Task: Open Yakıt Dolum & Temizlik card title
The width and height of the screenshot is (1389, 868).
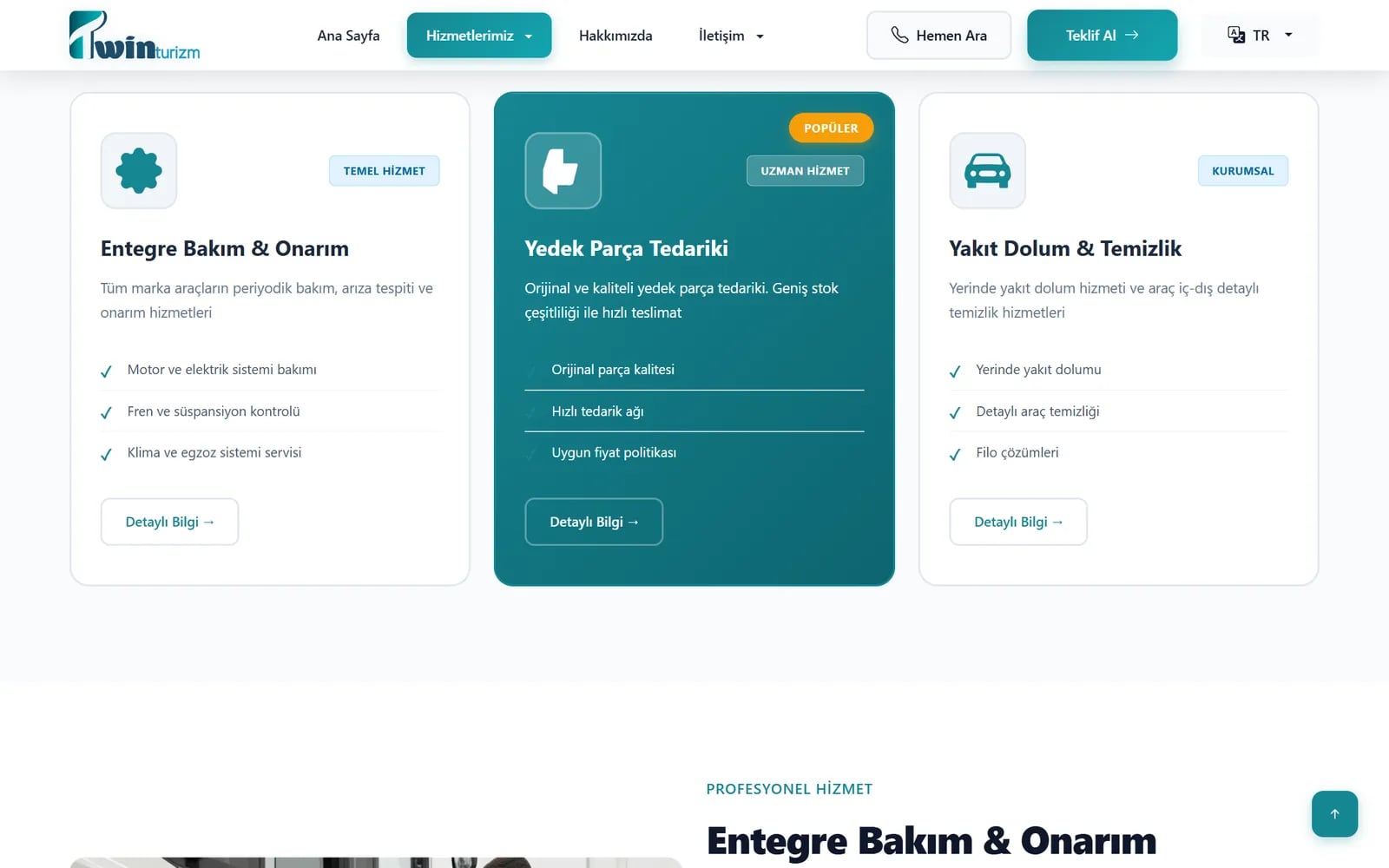Action: pos(1065,248)
